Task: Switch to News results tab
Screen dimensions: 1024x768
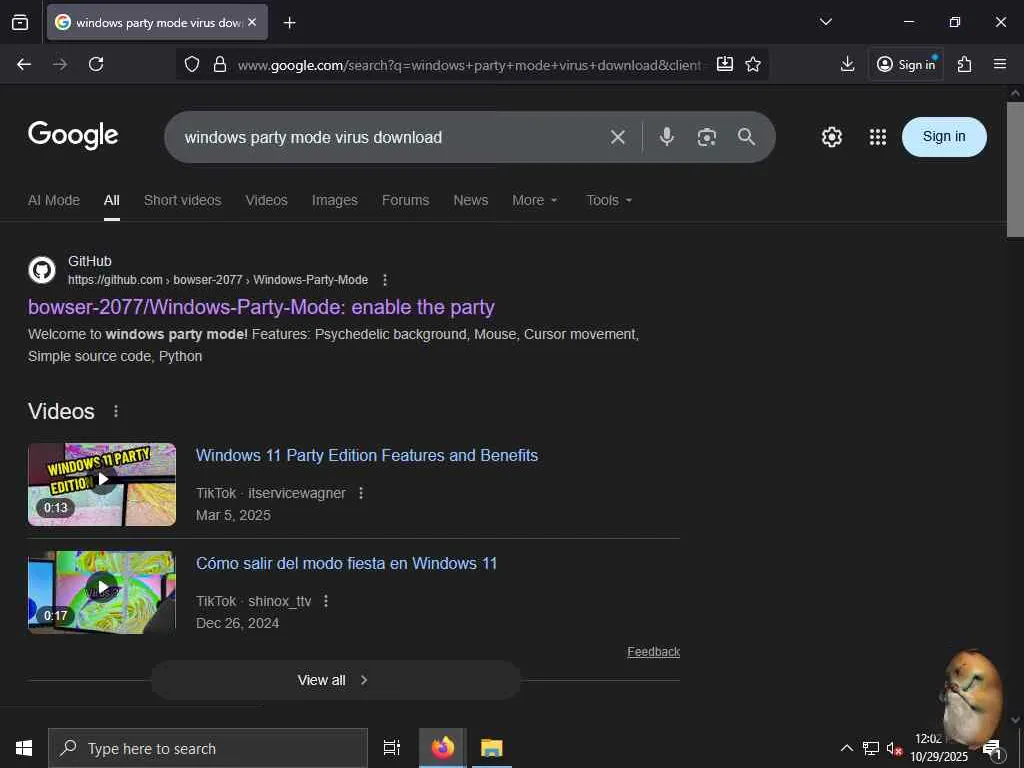Action: click(x=471, y=200)
